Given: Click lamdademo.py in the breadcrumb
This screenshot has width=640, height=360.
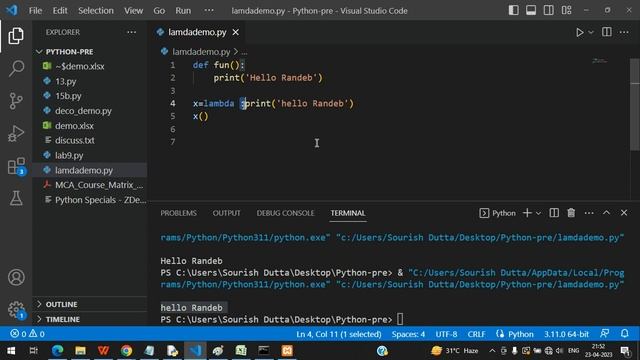Looking at the screenshot, I should (x=201, y=52).
